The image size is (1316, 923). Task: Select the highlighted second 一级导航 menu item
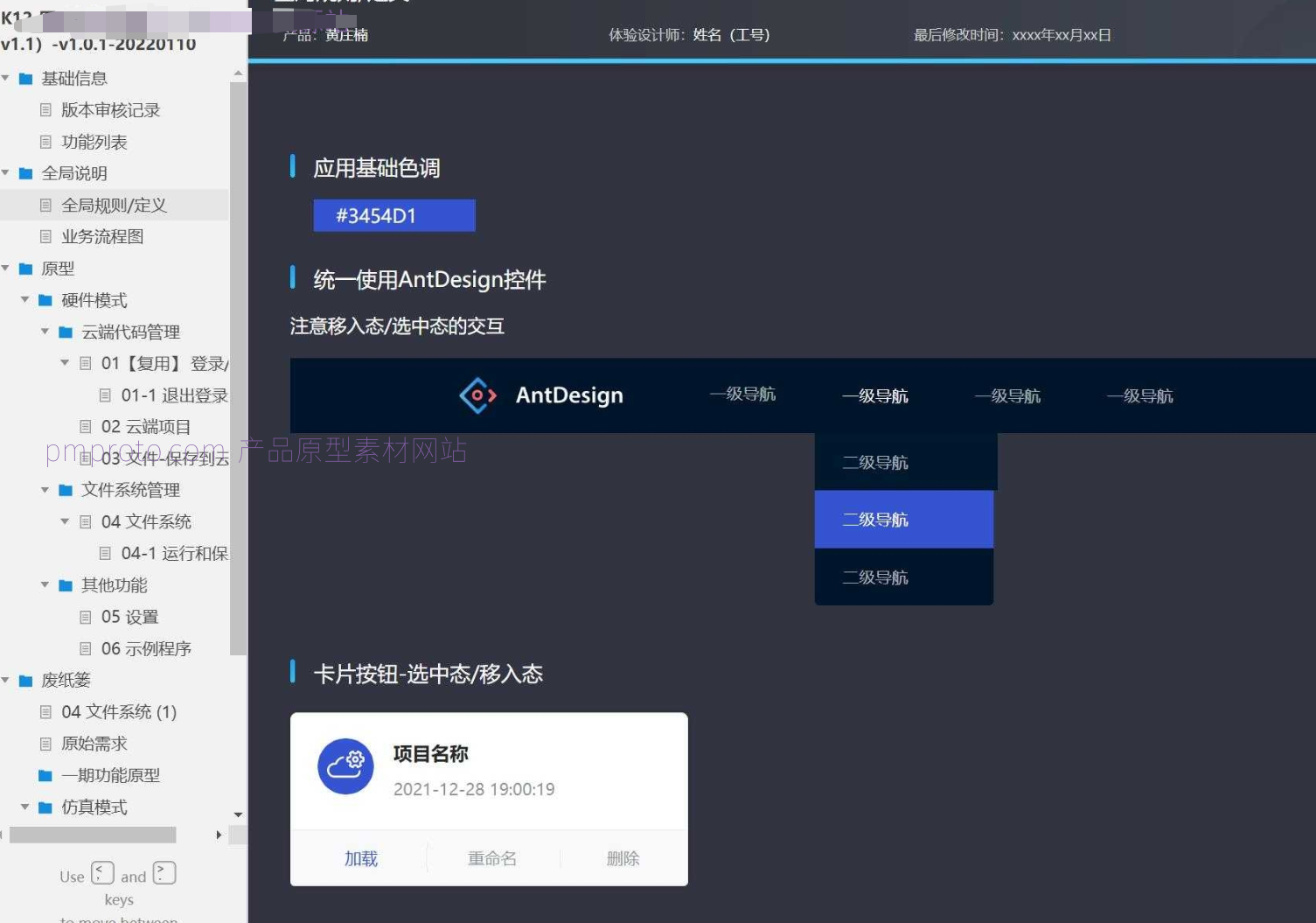coord(875,396)
